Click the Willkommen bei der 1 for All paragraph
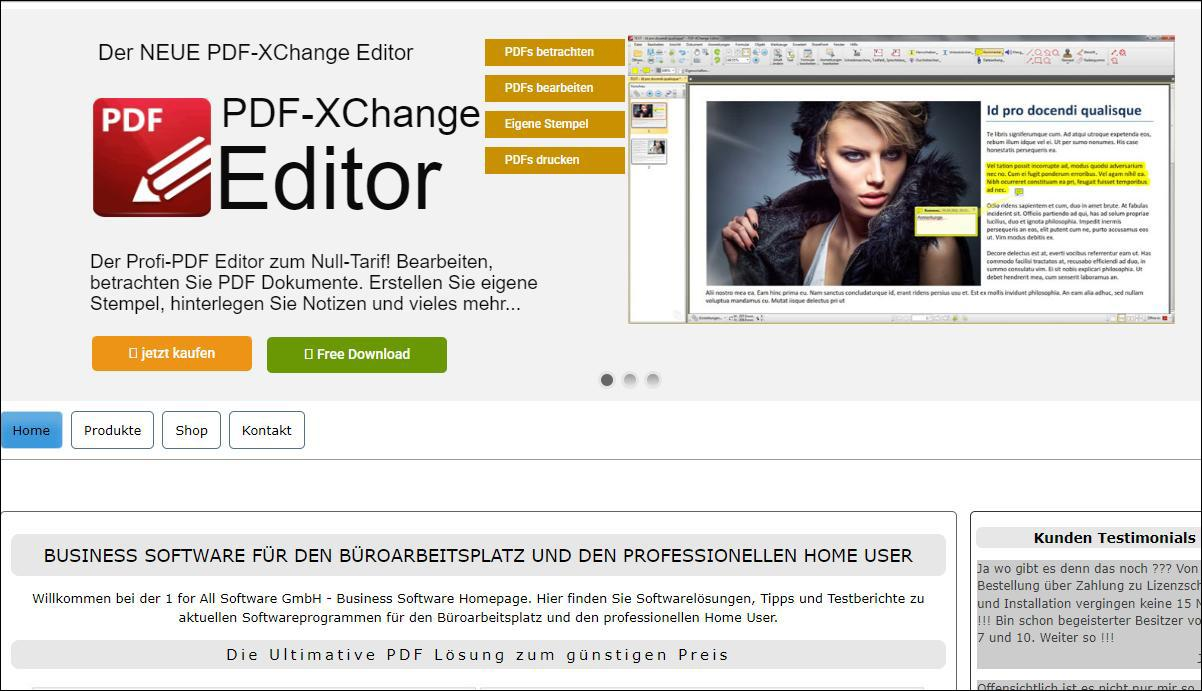 click(478, 608)
